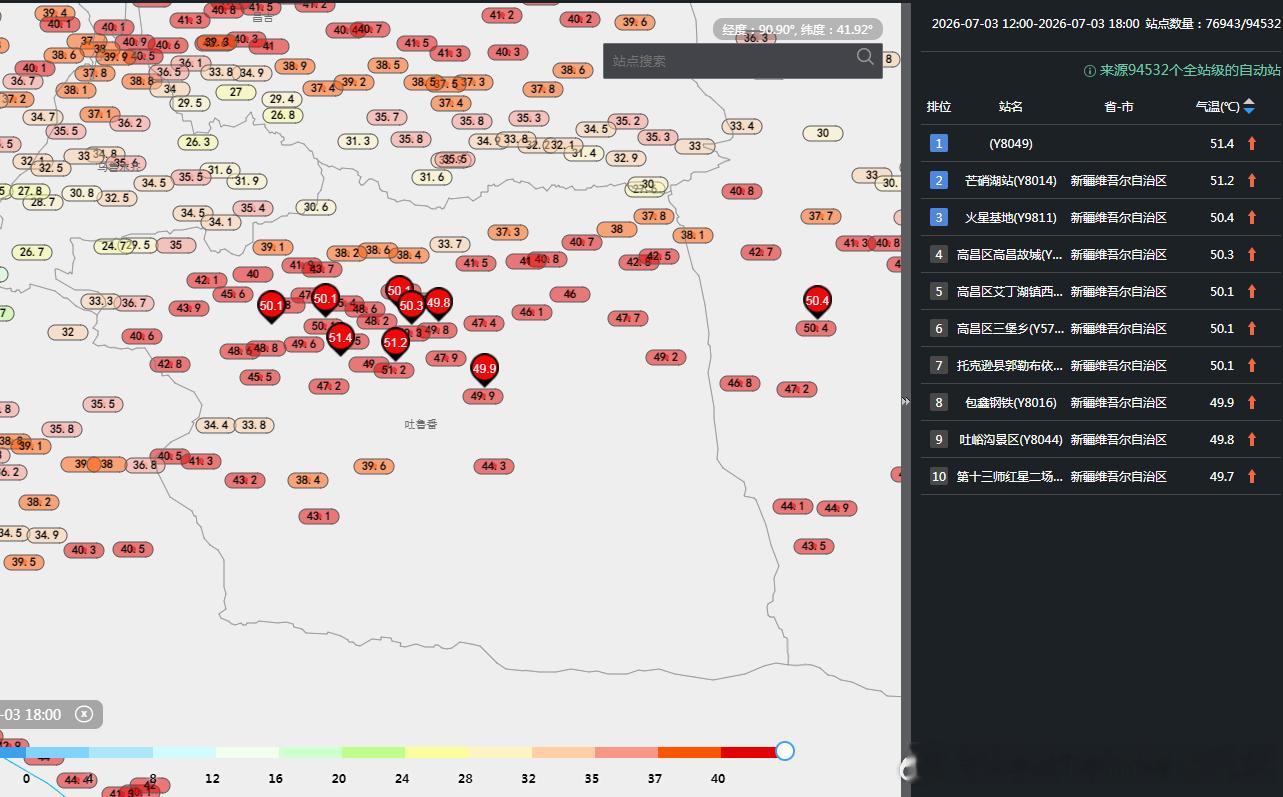Click the 51.4 red map pin

(x=340, y=339)
